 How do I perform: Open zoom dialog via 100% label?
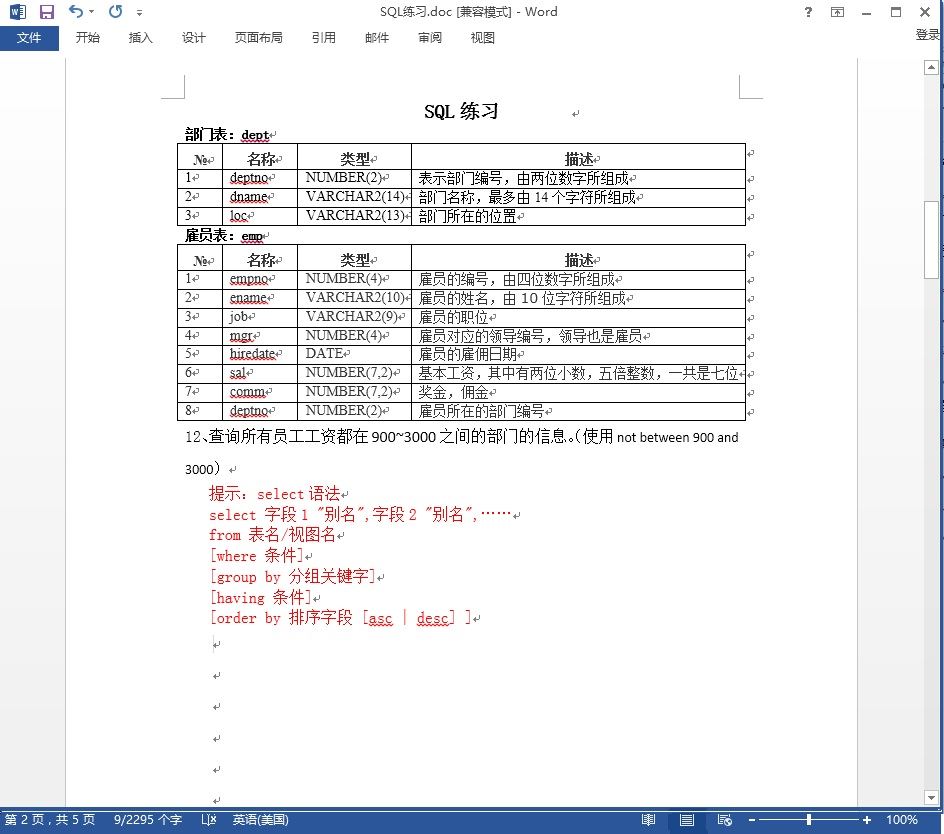(902, 820)
